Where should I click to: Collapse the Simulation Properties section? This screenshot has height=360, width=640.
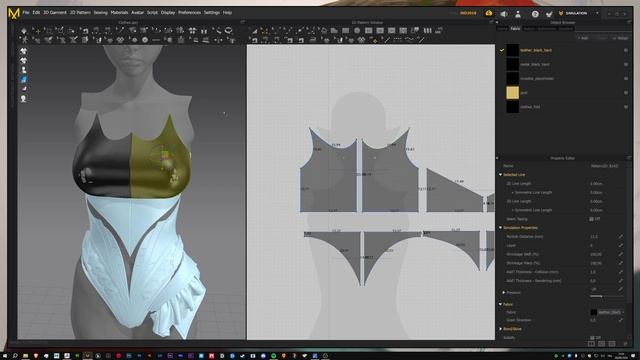[500, 228]
